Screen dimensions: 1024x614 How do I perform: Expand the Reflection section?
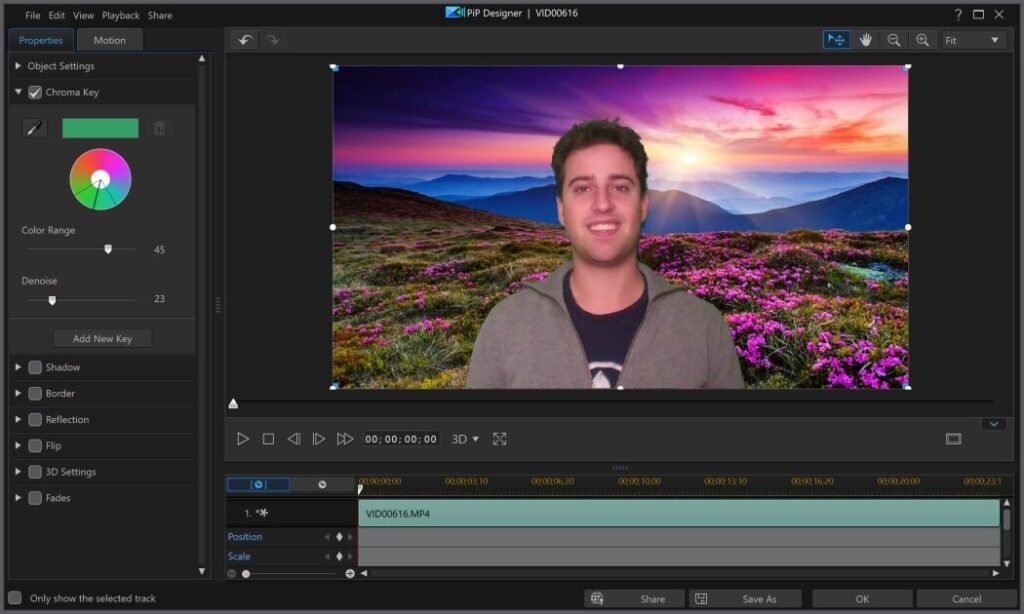pos(18,419)
